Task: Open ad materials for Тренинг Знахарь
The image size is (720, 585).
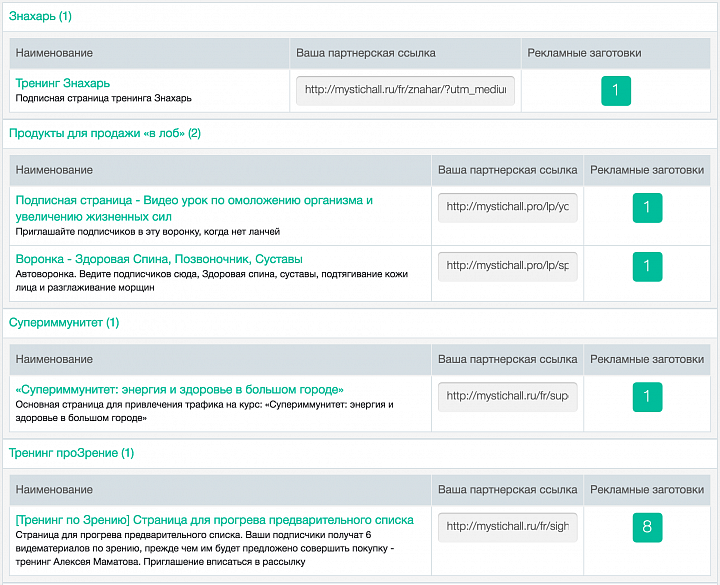Action: tap(615, 91)
